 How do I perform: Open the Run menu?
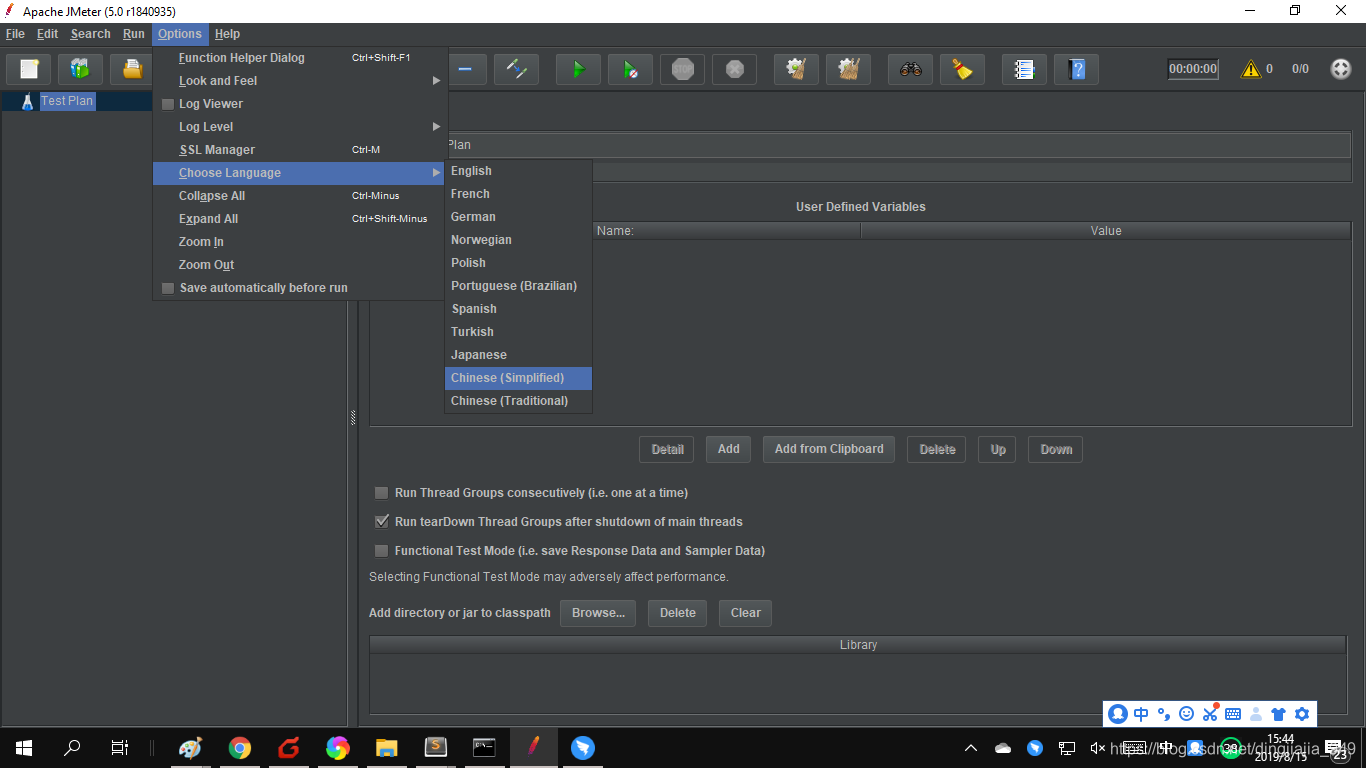click(134, 34)
